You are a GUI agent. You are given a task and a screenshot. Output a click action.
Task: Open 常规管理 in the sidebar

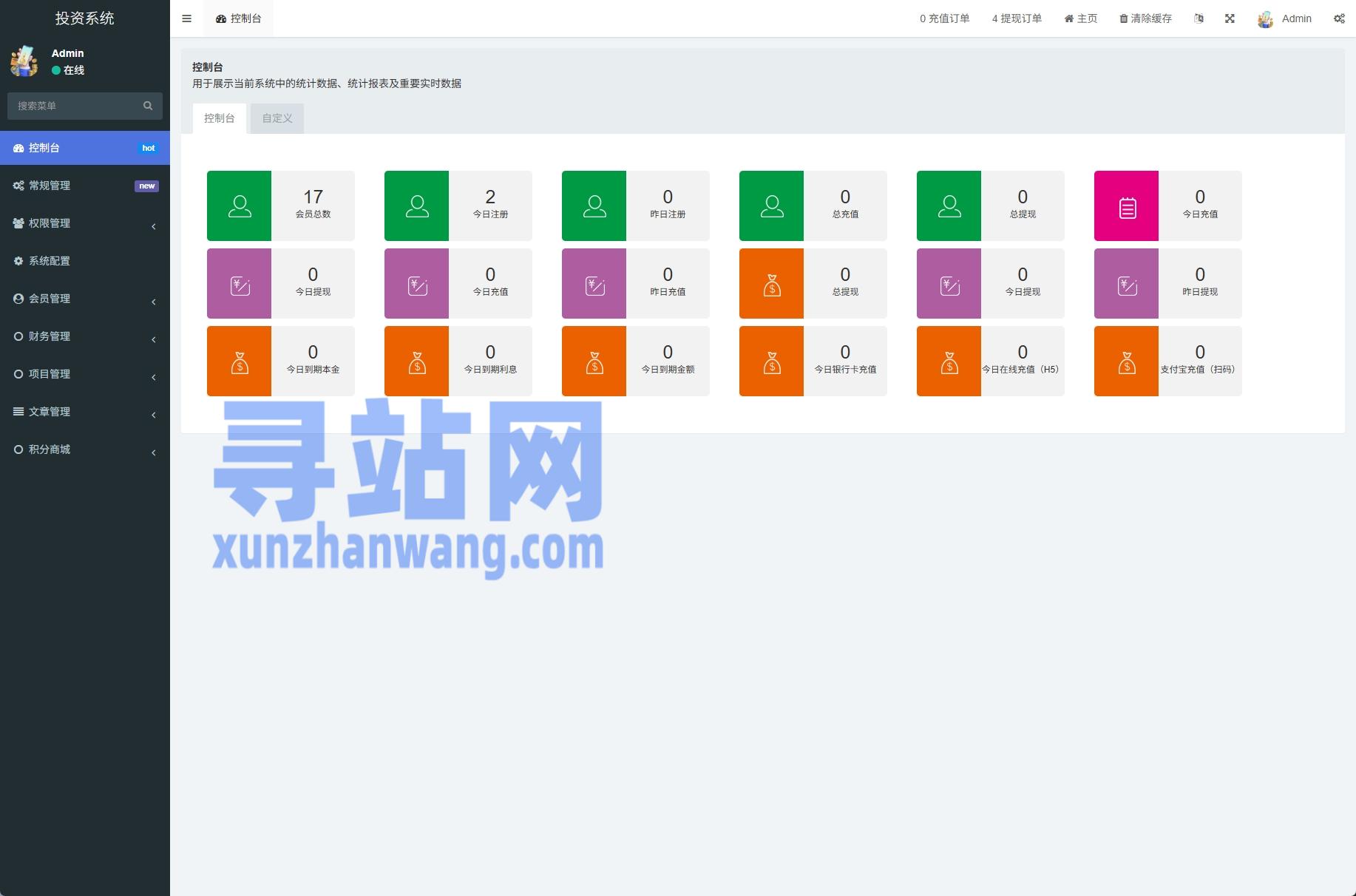click(x=85, y=186)
